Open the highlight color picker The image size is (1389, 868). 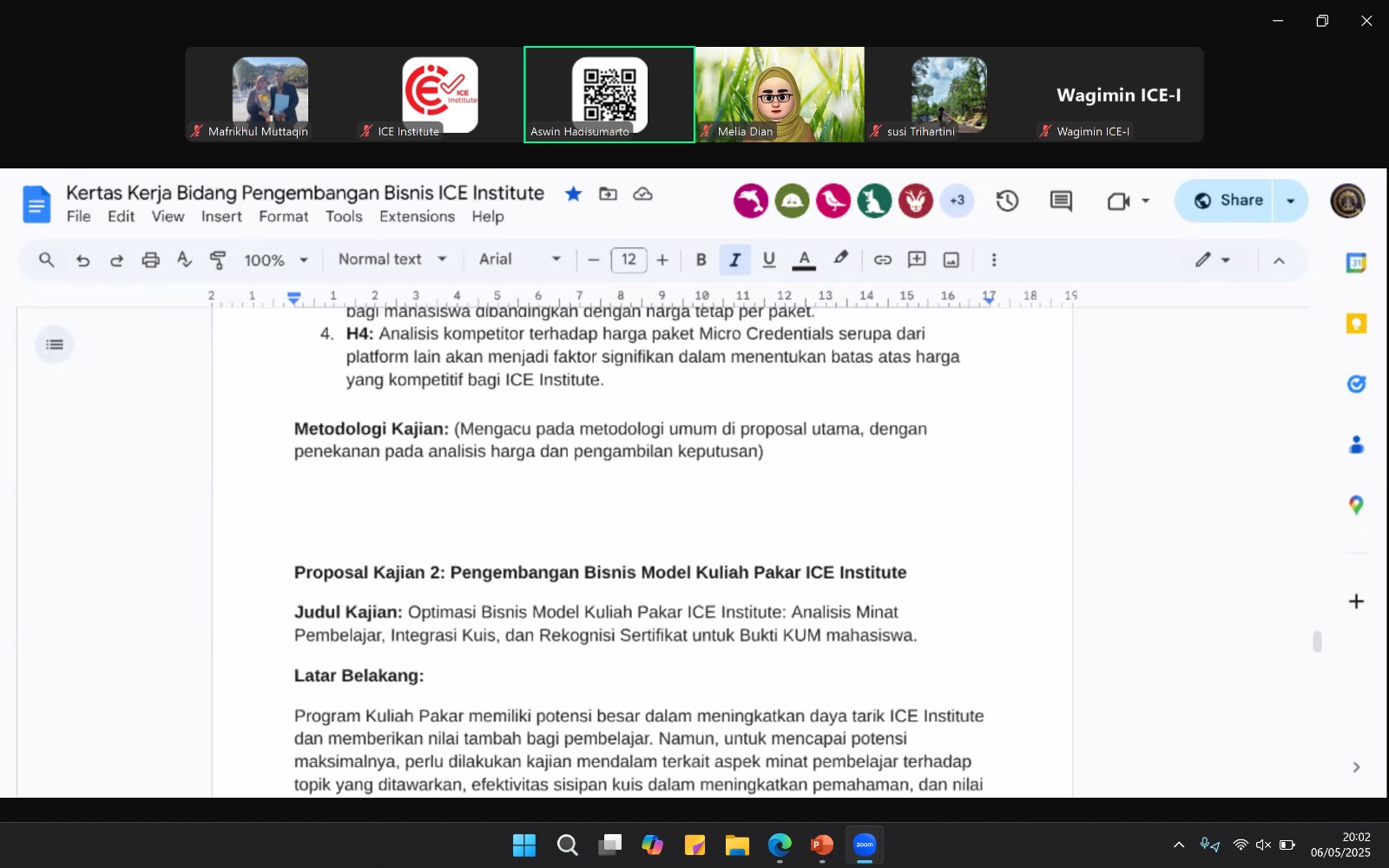840,259
